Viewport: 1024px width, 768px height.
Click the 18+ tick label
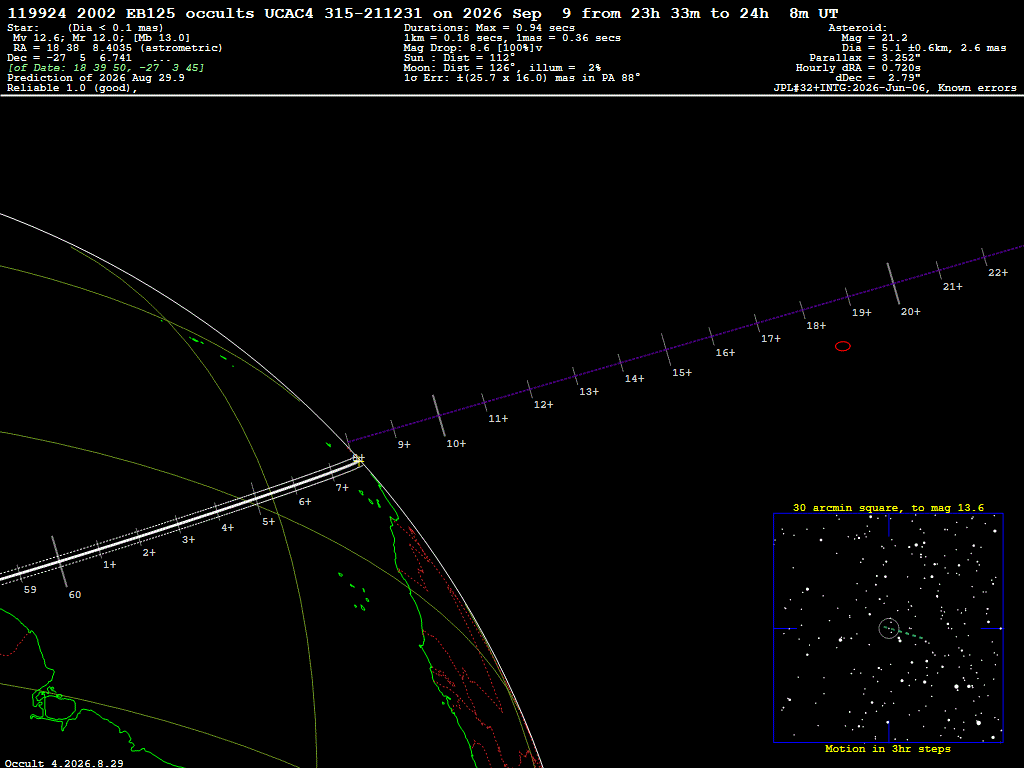pos(816,325)
